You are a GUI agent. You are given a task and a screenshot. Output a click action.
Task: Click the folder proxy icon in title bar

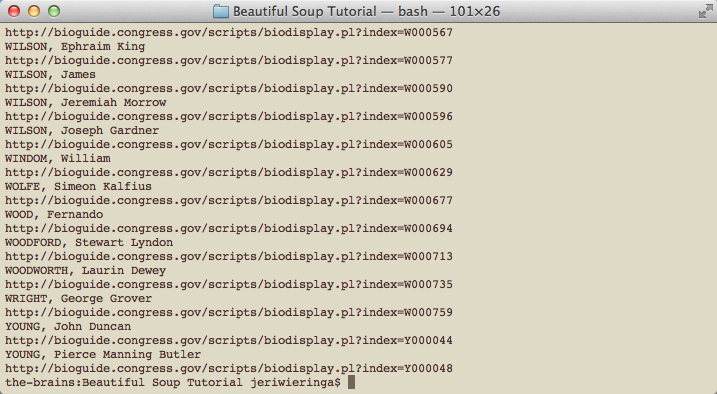pyautogui.click(x=221, y=11)
